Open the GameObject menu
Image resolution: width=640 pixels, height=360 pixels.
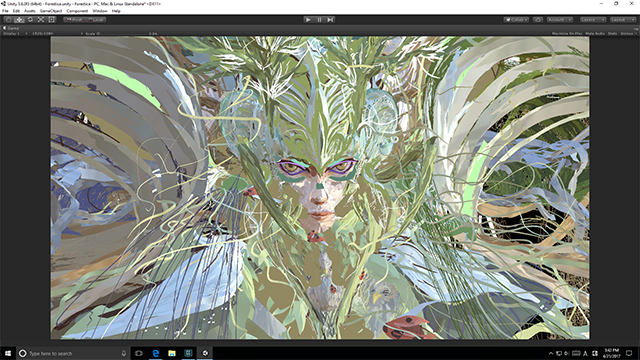(51, 11)
